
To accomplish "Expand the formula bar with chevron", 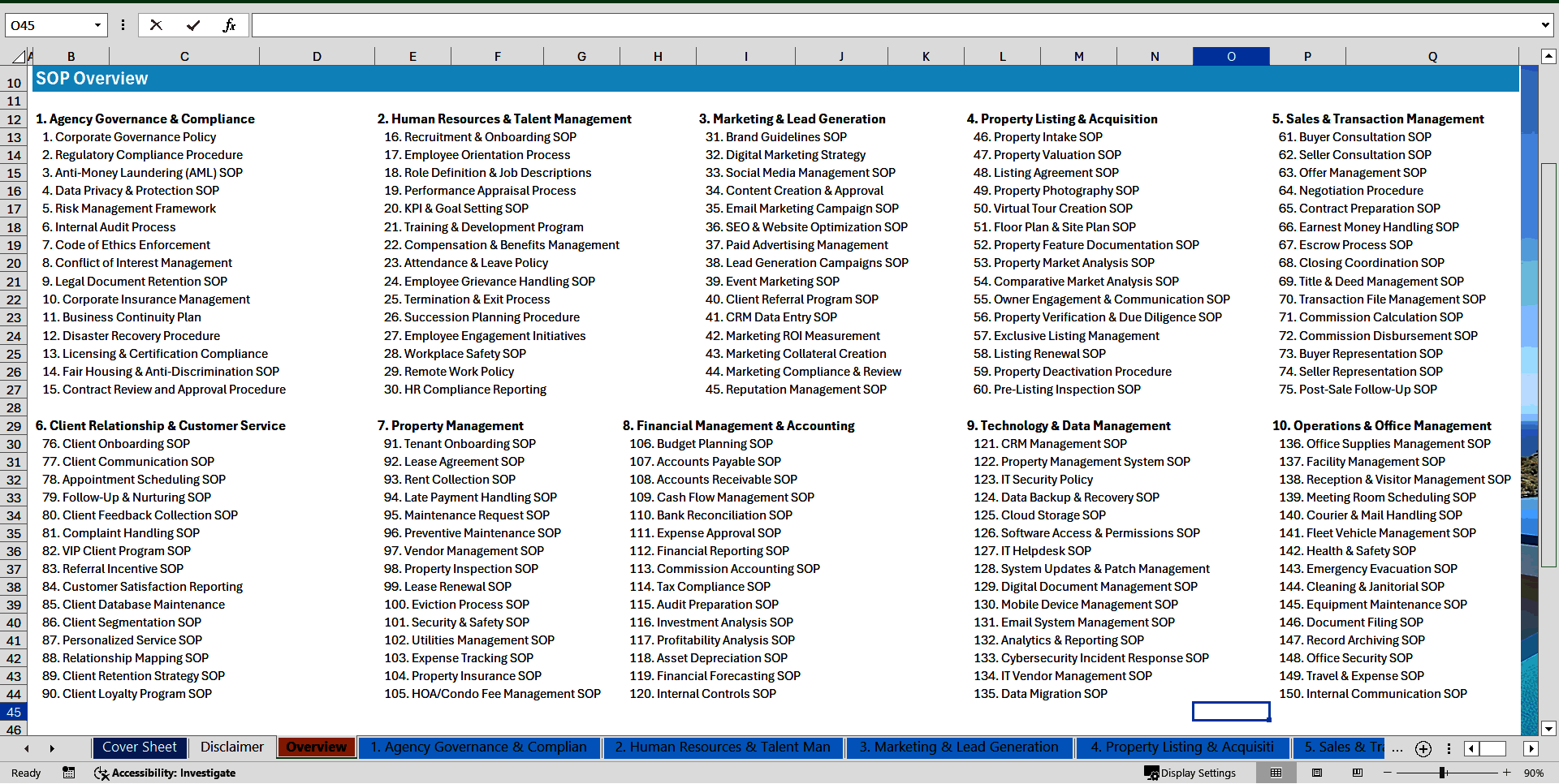I will pyautogui.click(x=1544, y=25).
